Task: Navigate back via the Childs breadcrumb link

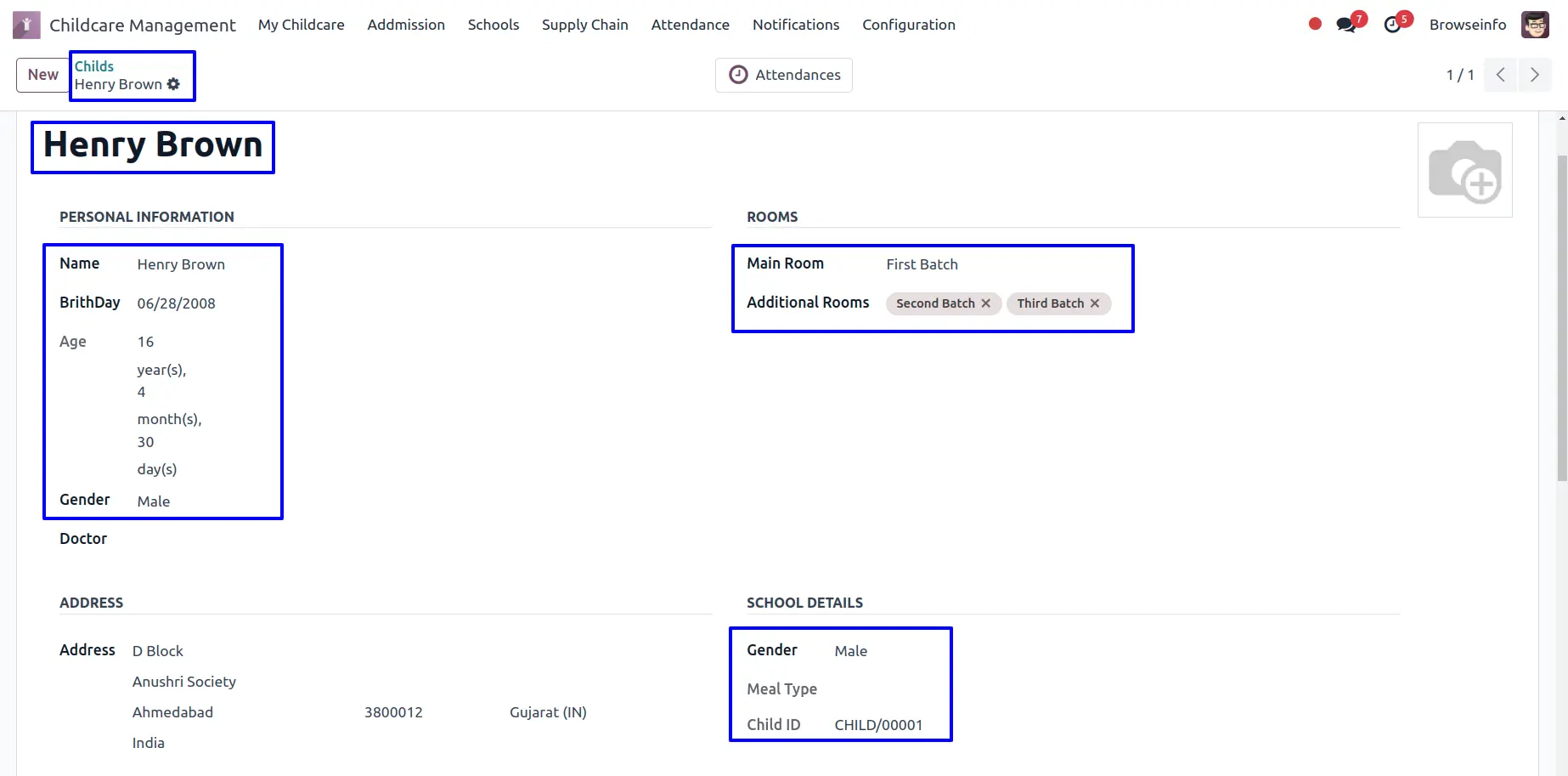Action: (94, 66)
